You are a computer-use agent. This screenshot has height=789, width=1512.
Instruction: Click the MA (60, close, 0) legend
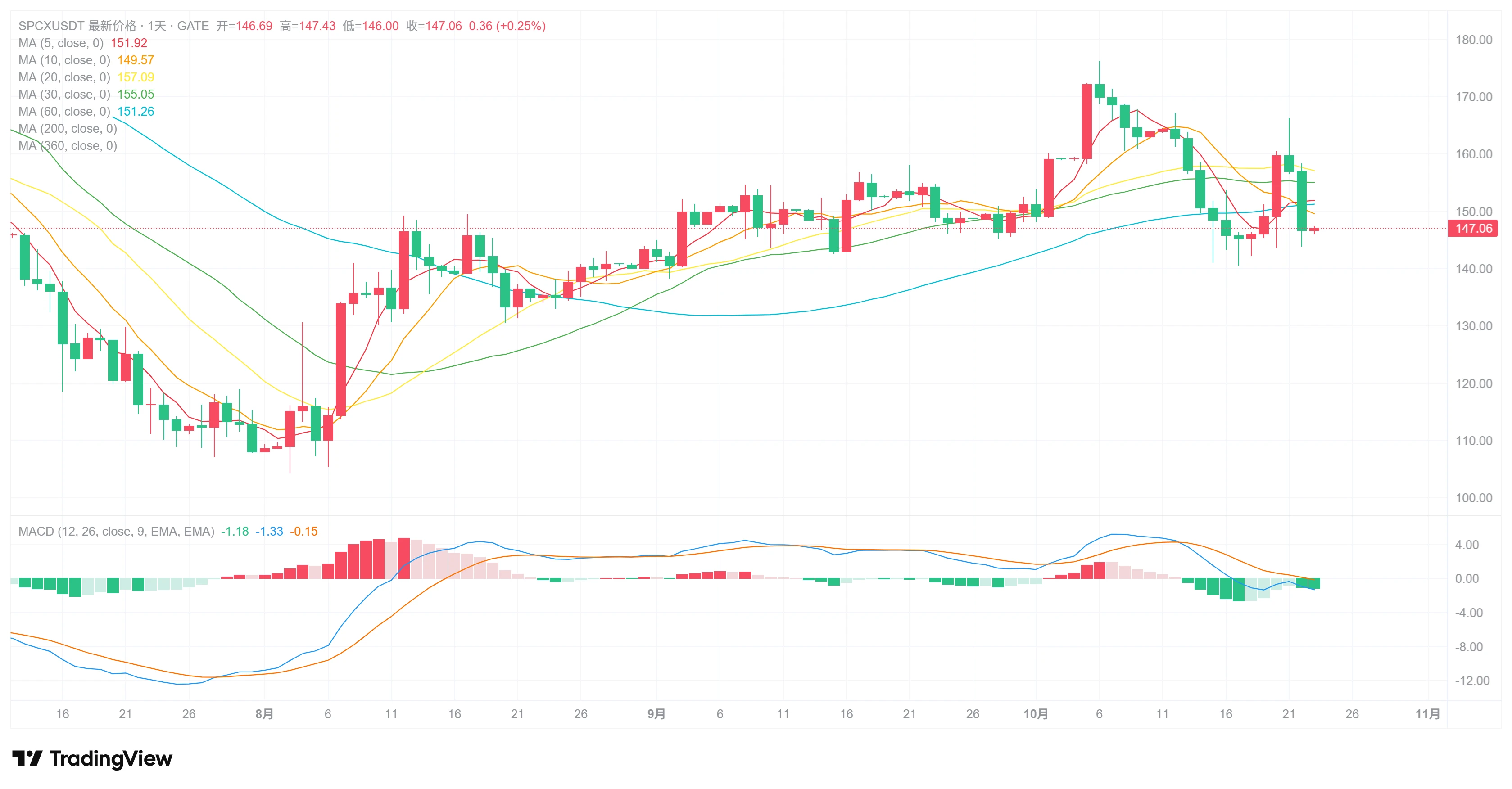click(x=64, y=111)
